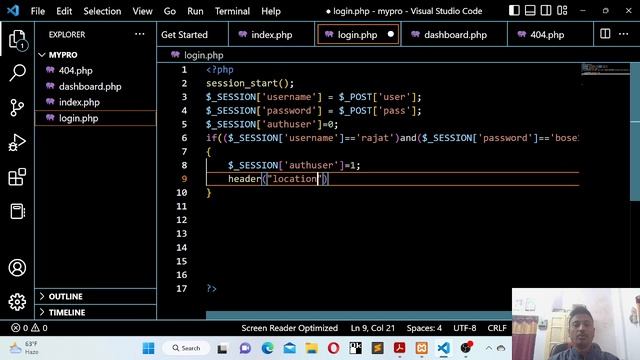Select login.php in the Explorer tree

96,118
